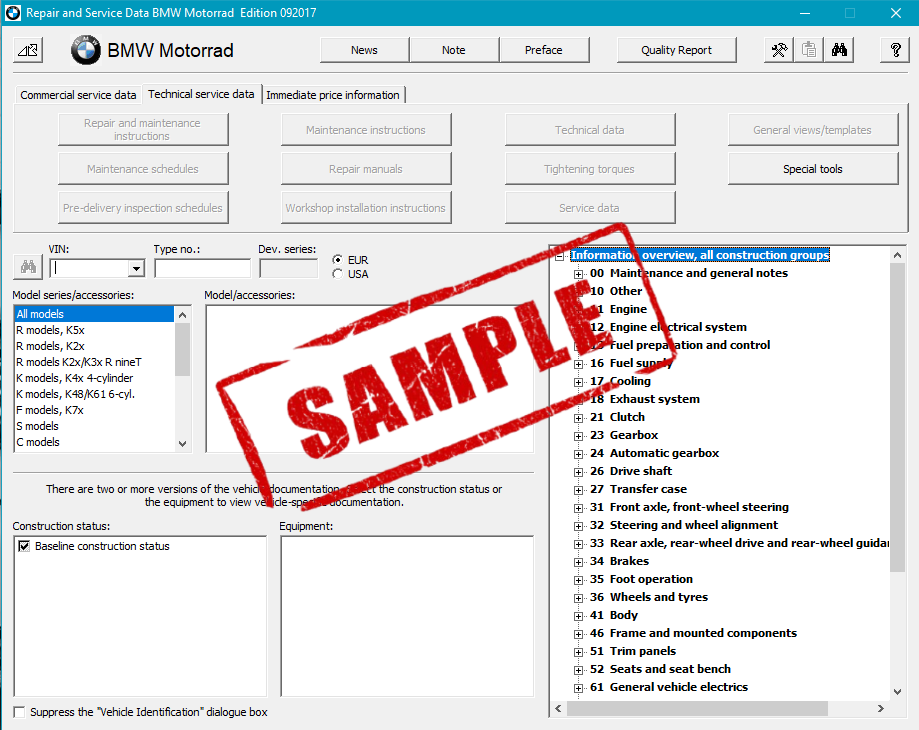919x730 pixels.
Task: Select '24 Automatic gearbox' tree item
Action: click(654, 453)
